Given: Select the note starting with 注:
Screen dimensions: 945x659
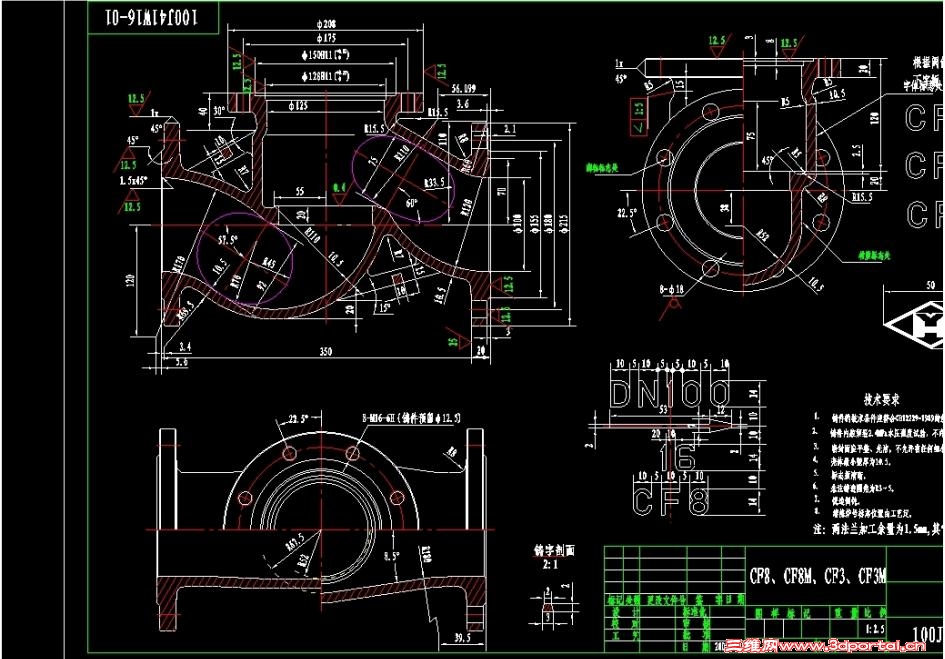Looking at the screenshot, I should pos(878,529).
